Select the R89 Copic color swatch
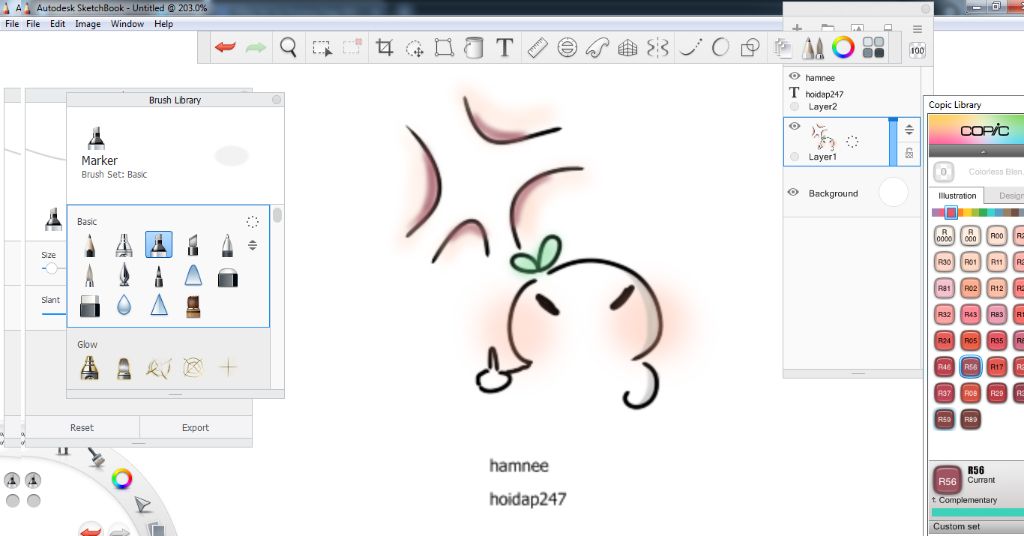 coord(970,419)
